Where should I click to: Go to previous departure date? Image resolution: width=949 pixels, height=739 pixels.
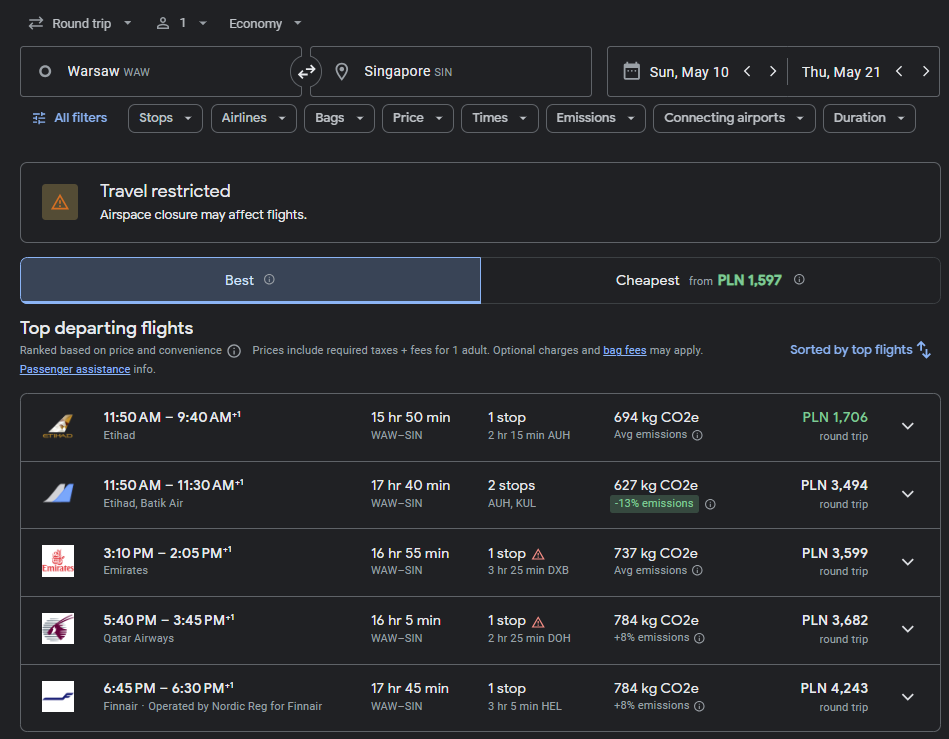747,71
